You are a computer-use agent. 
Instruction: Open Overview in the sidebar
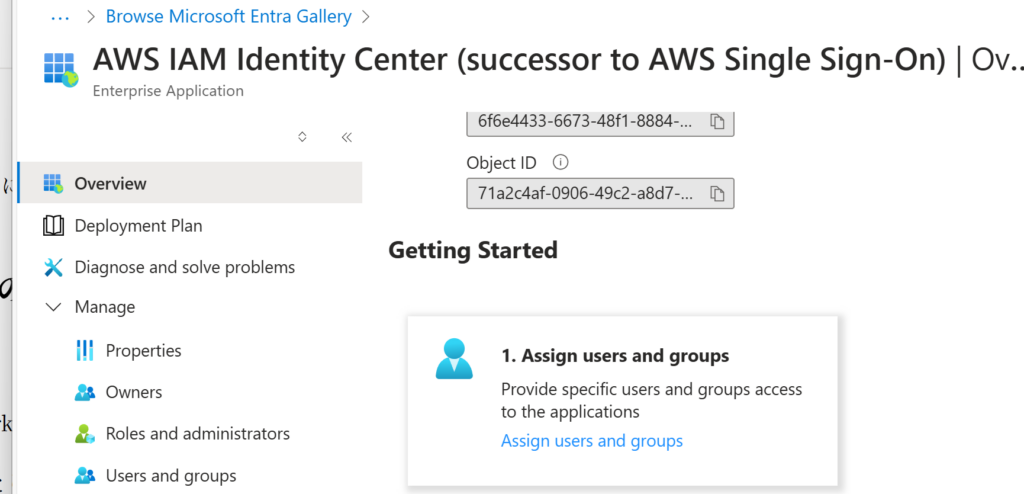tap(190, 183)
